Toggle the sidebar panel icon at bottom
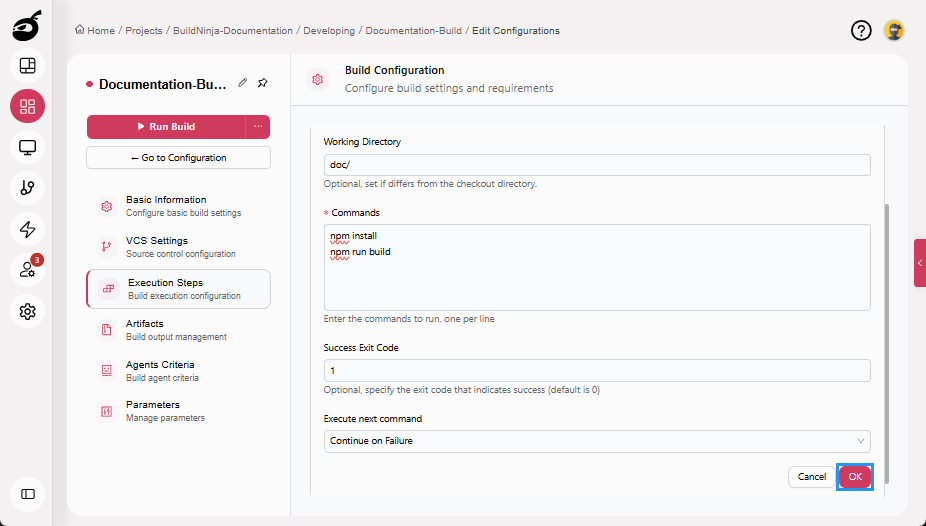 click(27, 494)
